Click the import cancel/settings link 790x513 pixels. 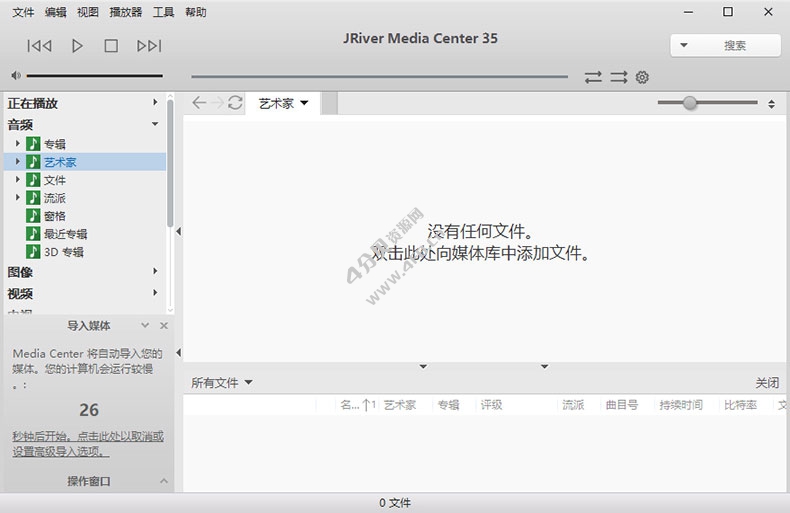(88, 444)
